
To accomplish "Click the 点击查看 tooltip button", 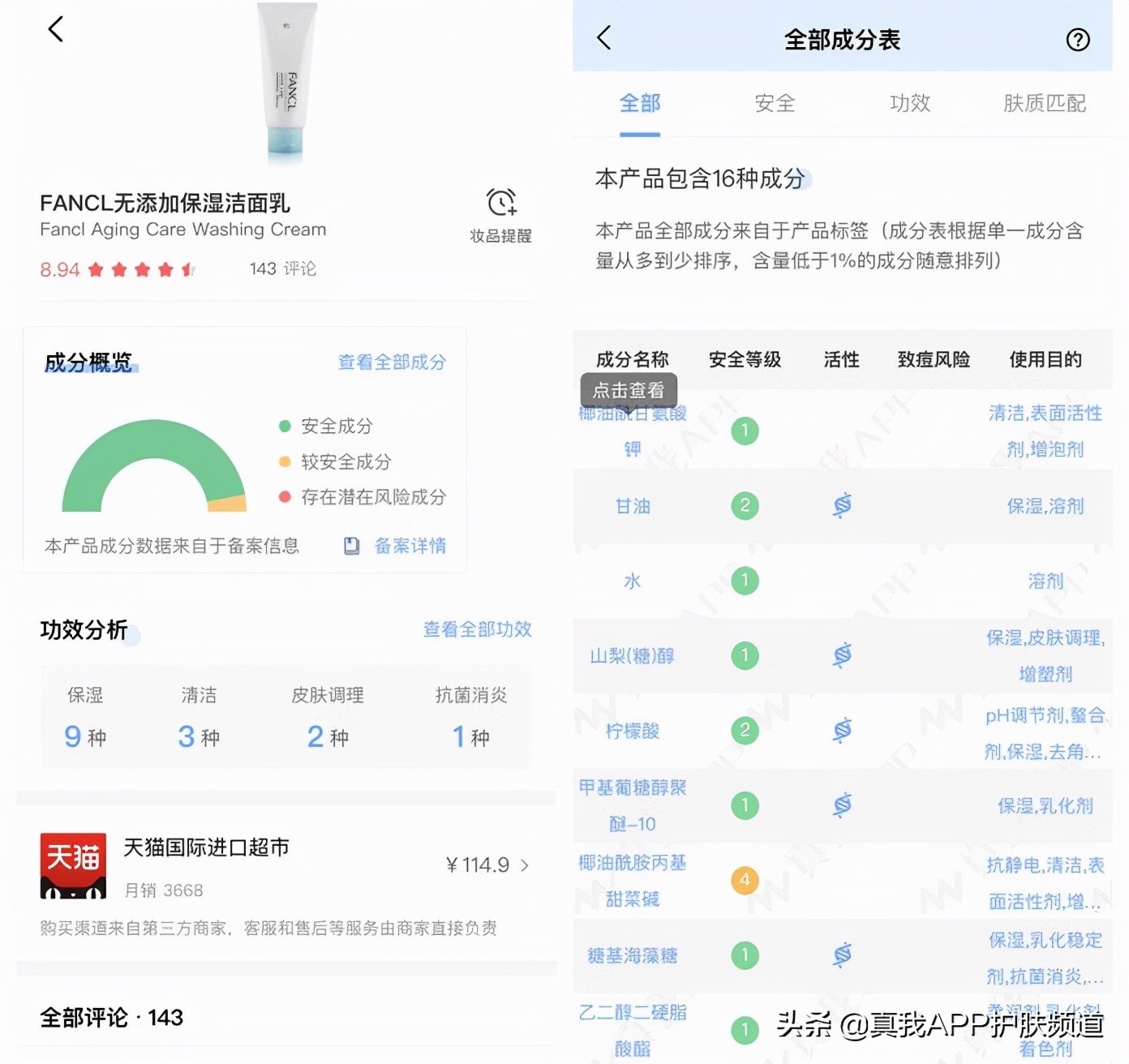I will [x=630, y=390].
